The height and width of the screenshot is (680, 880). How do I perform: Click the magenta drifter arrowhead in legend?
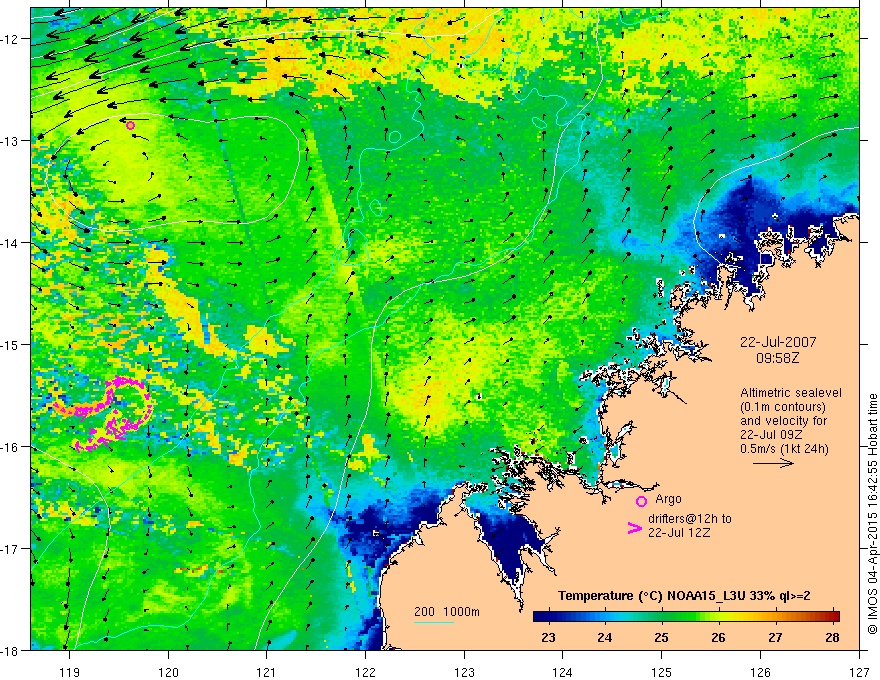[x=634, y=528]
